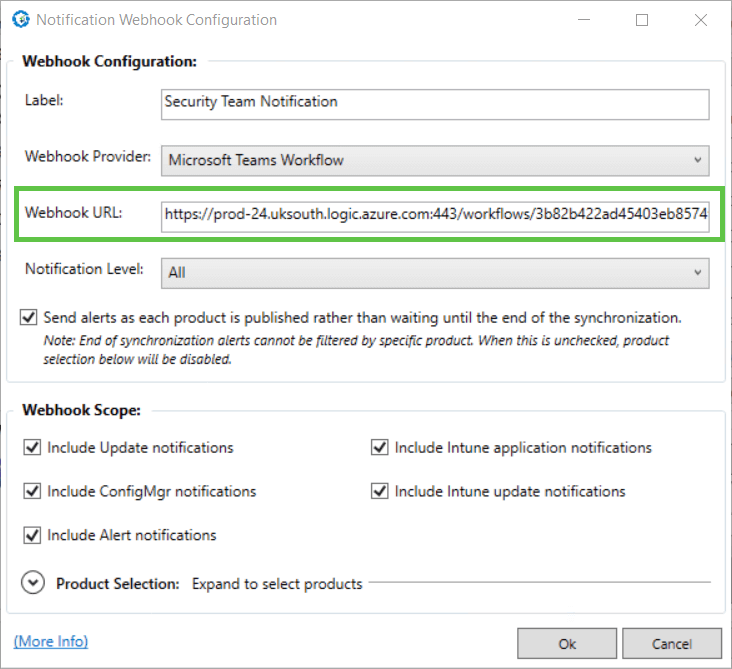Toggle Include Intune update notifications
This screenshot has height=669, width=732.
380,491
